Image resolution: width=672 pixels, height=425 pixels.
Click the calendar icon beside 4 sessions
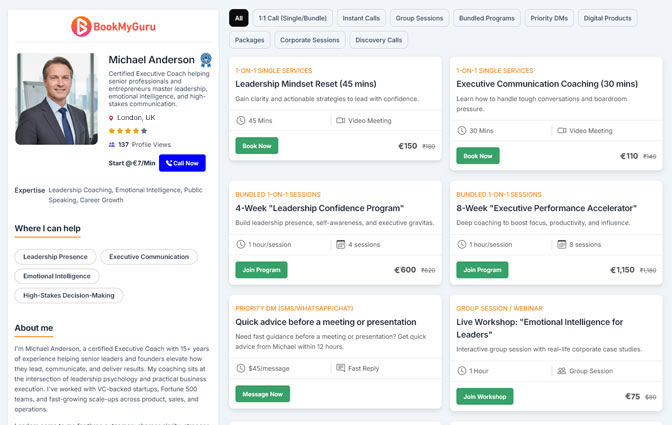(x=340, y=244)
